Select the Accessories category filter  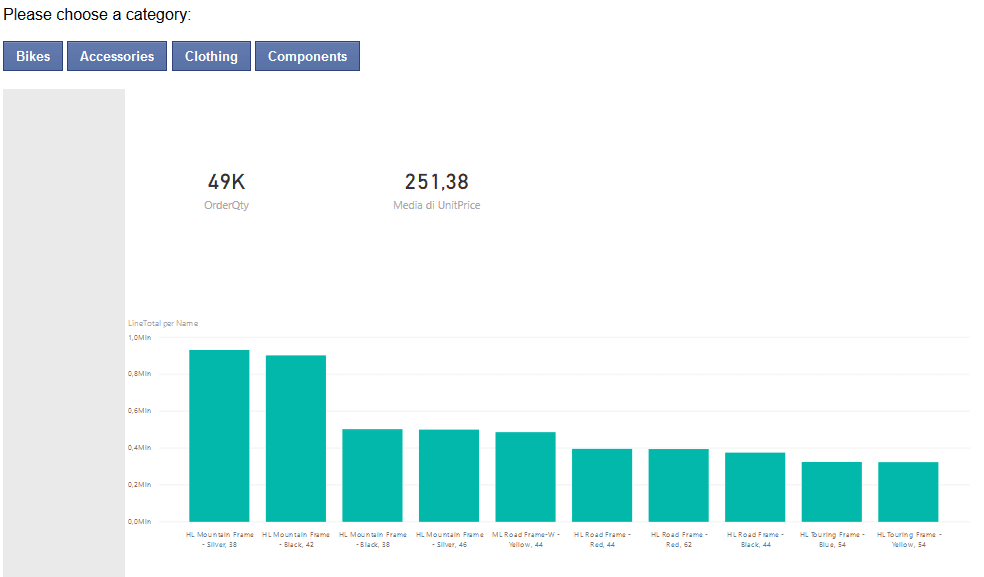116,56
